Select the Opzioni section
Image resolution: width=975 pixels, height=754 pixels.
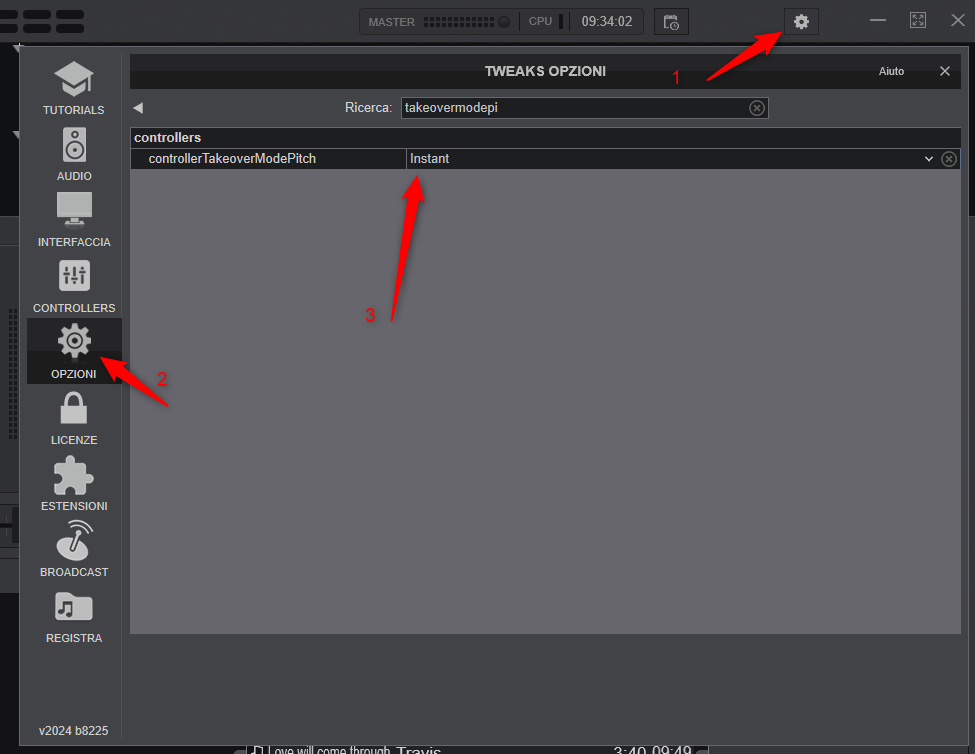tap(73, 351)
